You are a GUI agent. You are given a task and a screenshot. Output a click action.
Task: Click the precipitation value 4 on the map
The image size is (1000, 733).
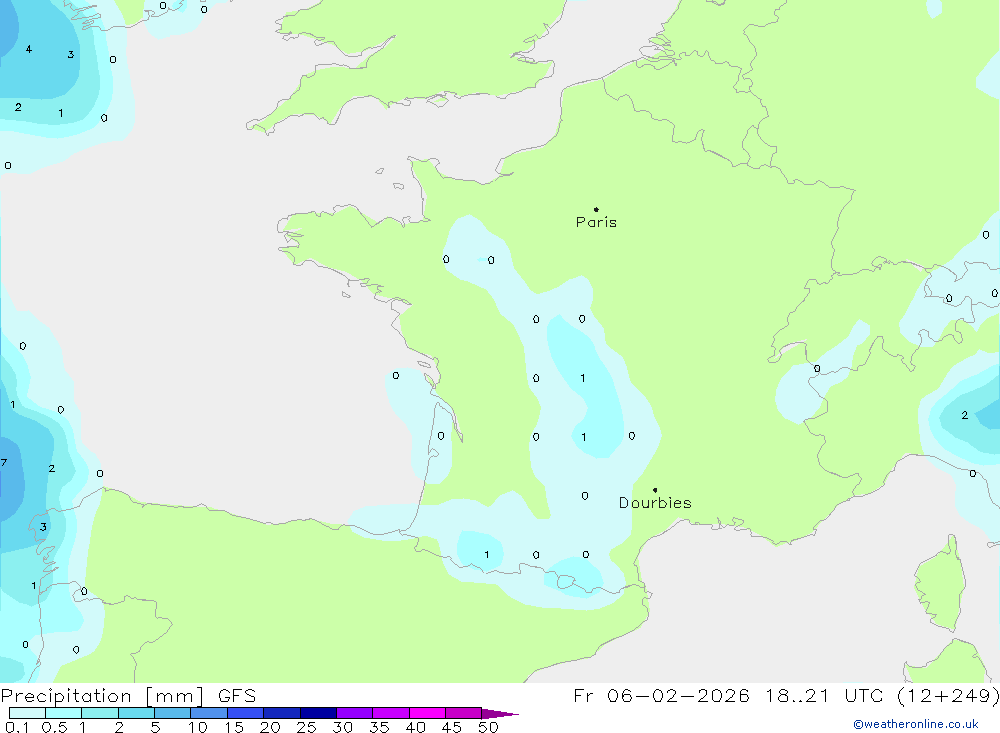tap(29, 49)
